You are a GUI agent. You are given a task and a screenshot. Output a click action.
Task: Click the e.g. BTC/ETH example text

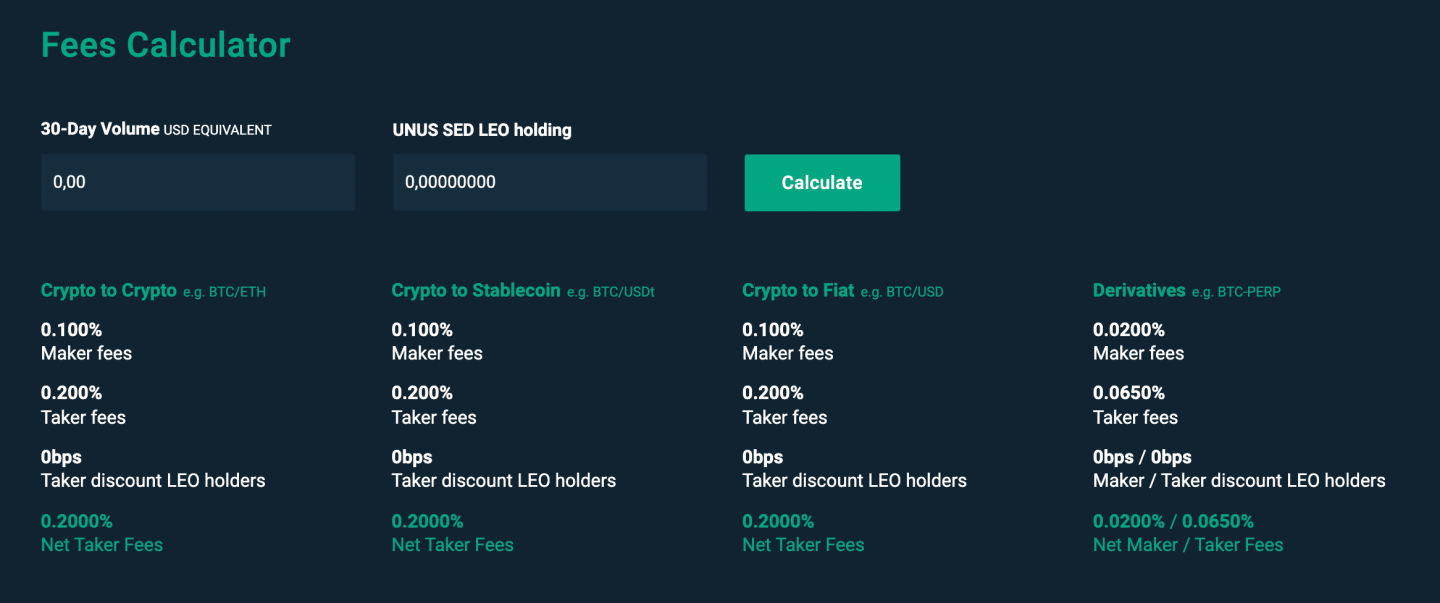tap(225, 292)
